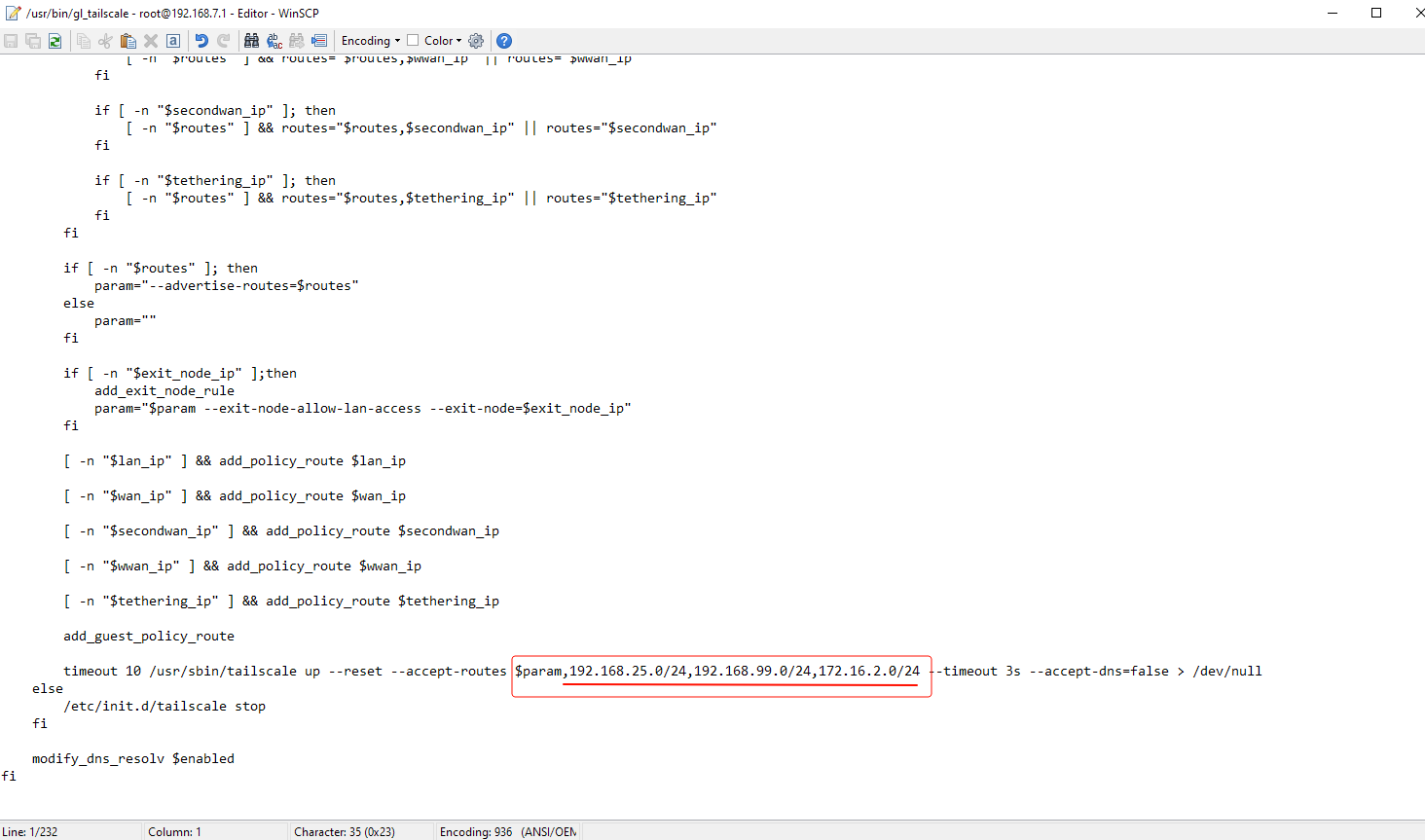Click the Paste clipboard icon

point(128,41)
